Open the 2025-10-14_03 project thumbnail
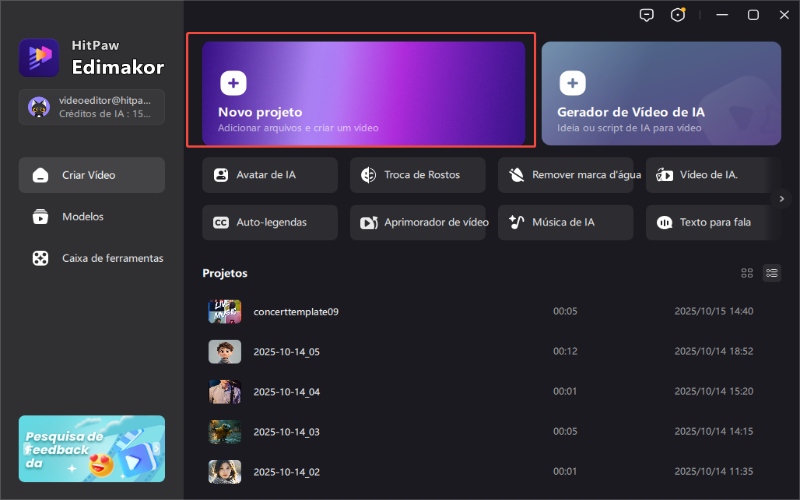This screenshot has width=800, height=500. [224, 432]
